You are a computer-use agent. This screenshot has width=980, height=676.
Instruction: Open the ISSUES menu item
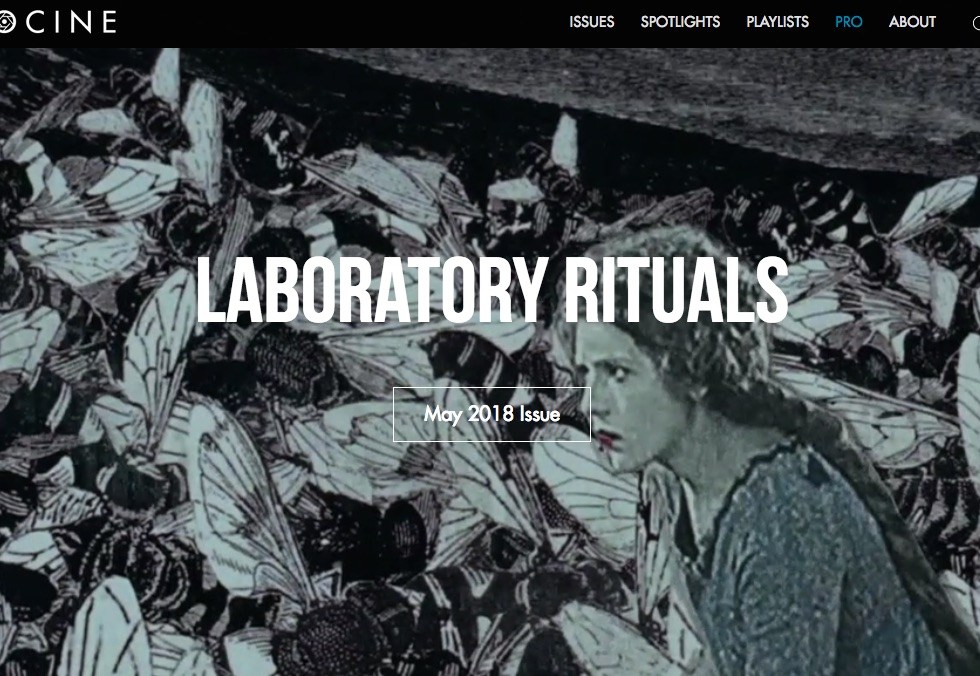tap(591, 22)
